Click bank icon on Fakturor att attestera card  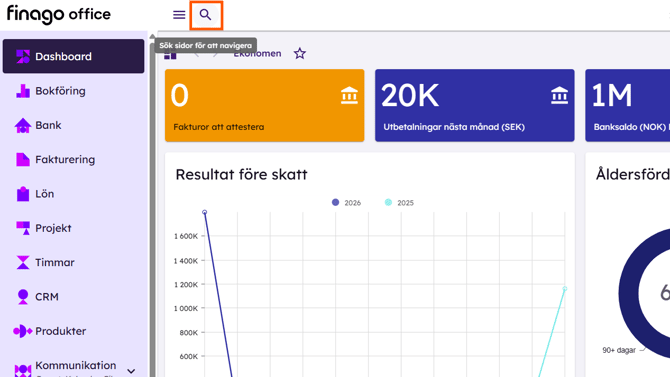[x=349, y=95]
